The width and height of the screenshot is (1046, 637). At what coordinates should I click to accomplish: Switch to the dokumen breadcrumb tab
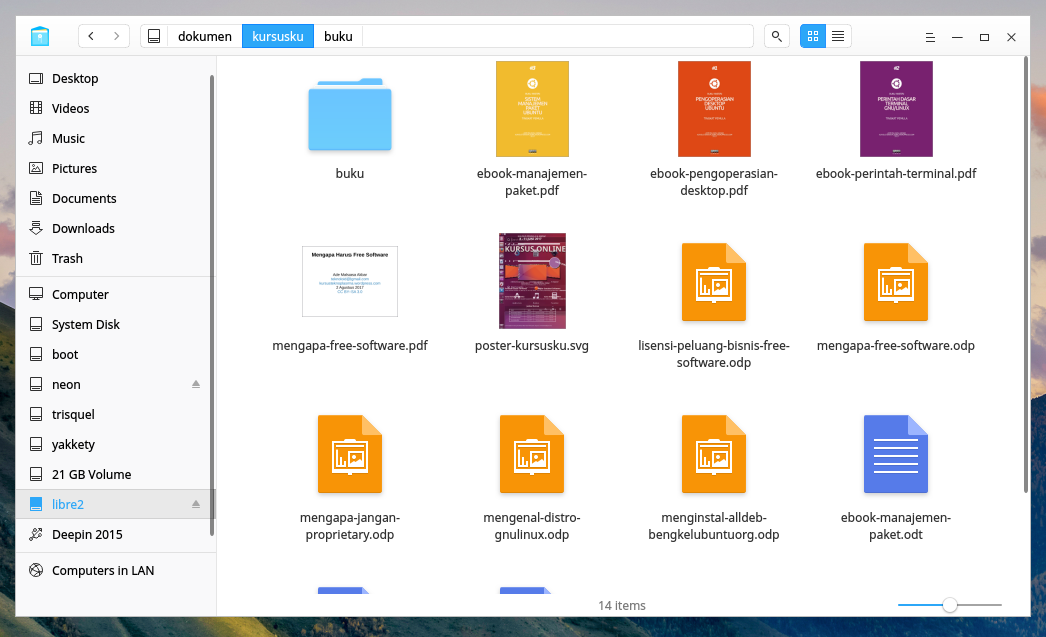pos(205,36)
